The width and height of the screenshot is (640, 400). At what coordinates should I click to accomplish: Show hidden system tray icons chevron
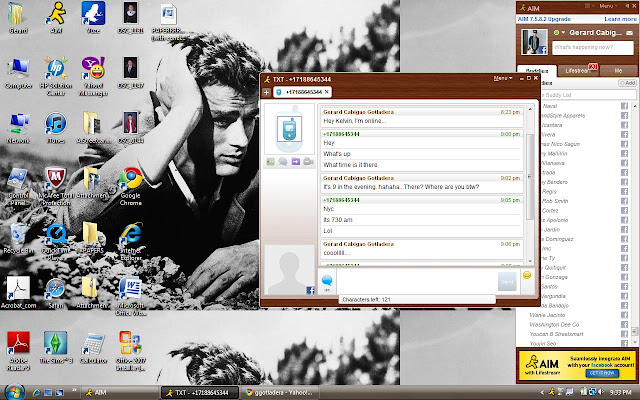coord(542,393)
